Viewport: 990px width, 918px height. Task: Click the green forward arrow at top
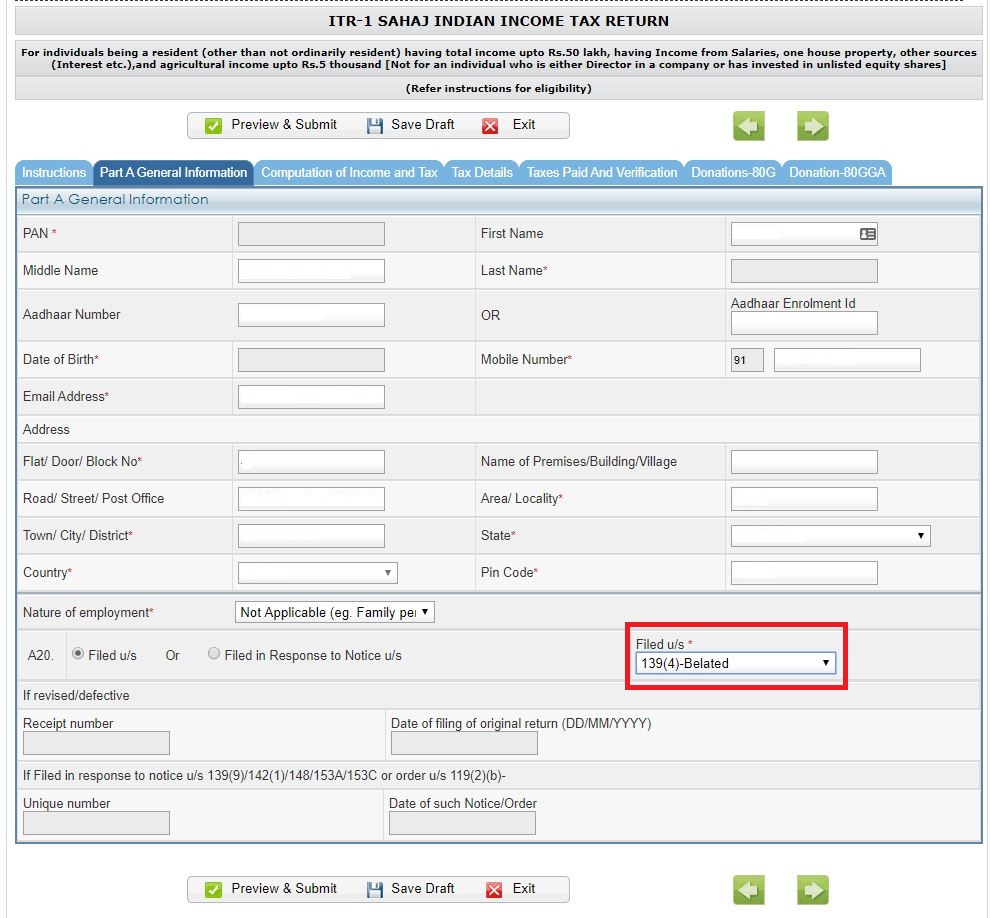click(812, 125)
